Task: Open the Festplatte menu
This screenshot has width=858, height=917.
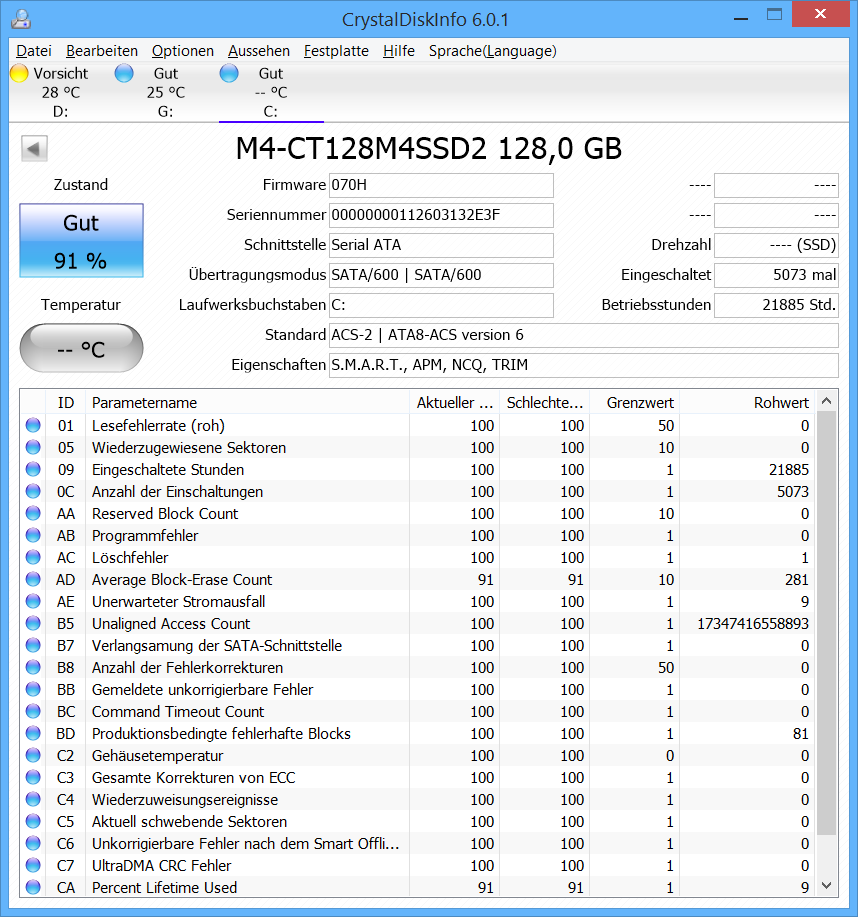Action: point(336,51)
